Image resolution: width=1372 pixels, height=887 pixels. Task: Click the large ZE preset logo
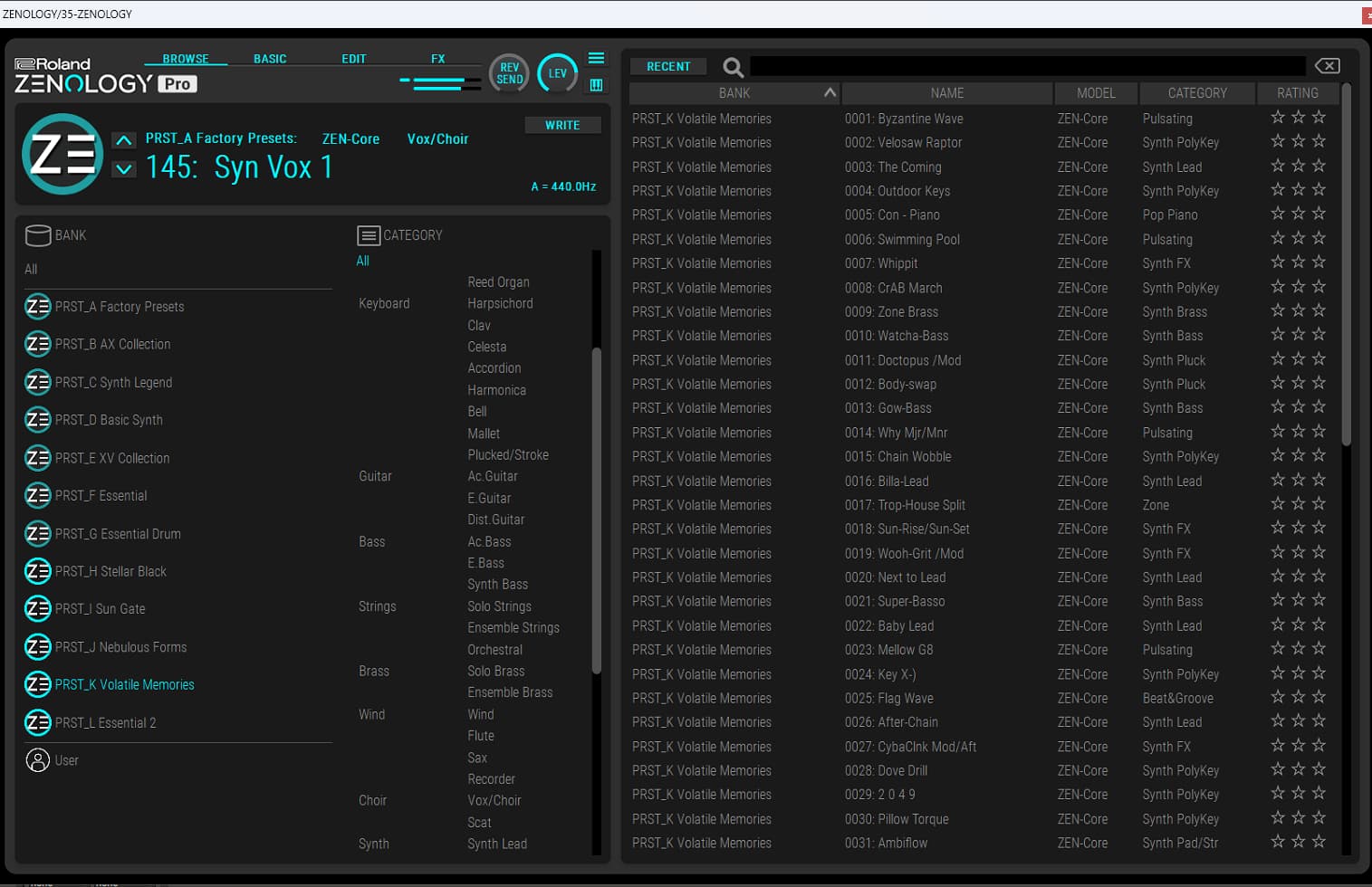click(x=62, y=154)
